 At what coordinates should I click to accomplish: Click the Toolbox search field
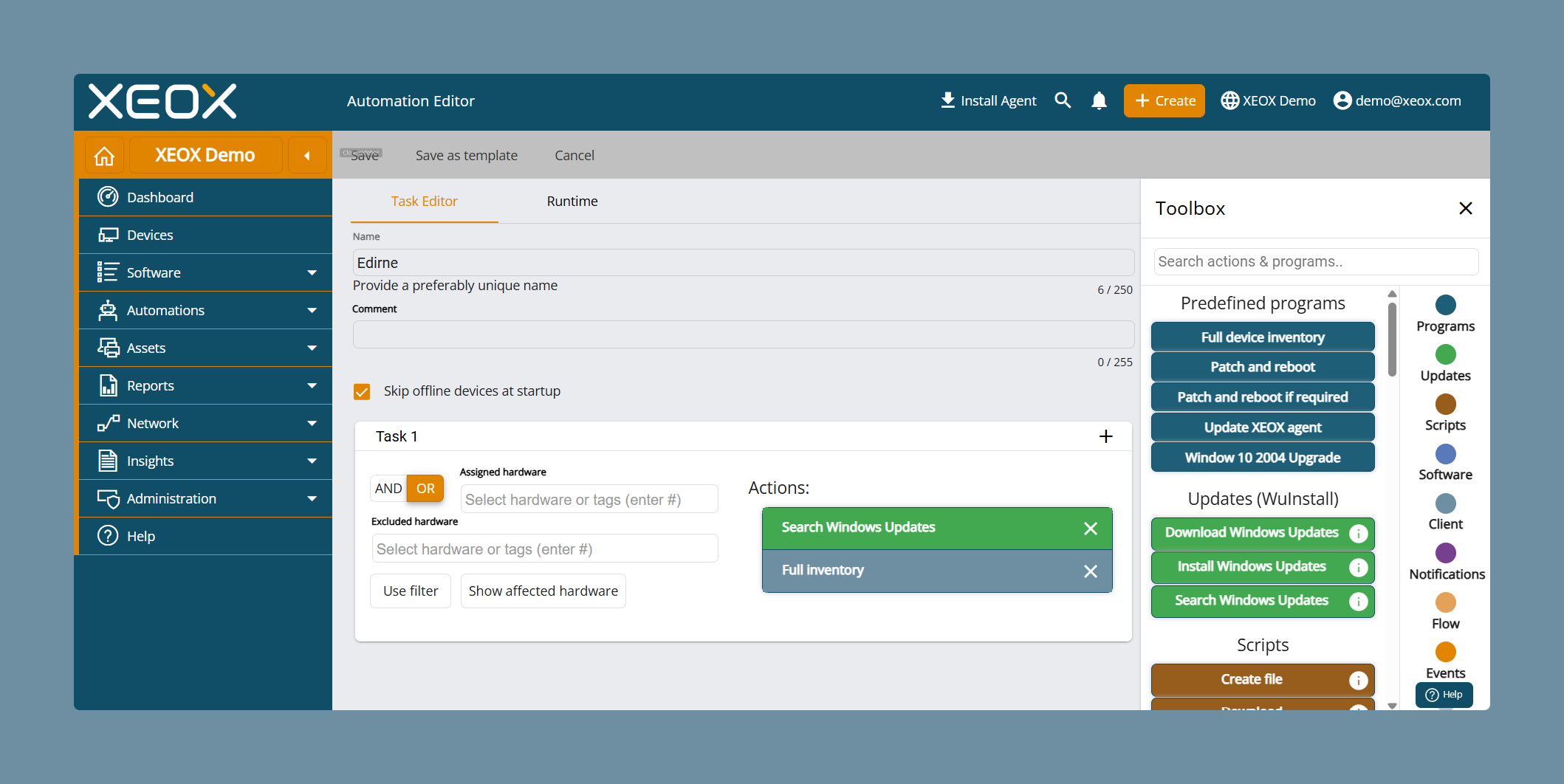click(x=1316, y=261)
